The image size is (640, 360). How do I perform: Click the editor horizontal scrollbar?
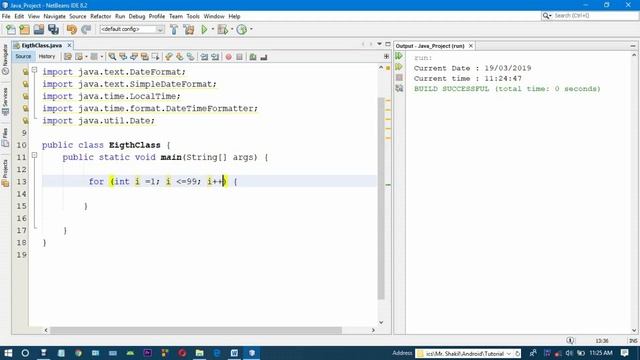coord(196,330)
